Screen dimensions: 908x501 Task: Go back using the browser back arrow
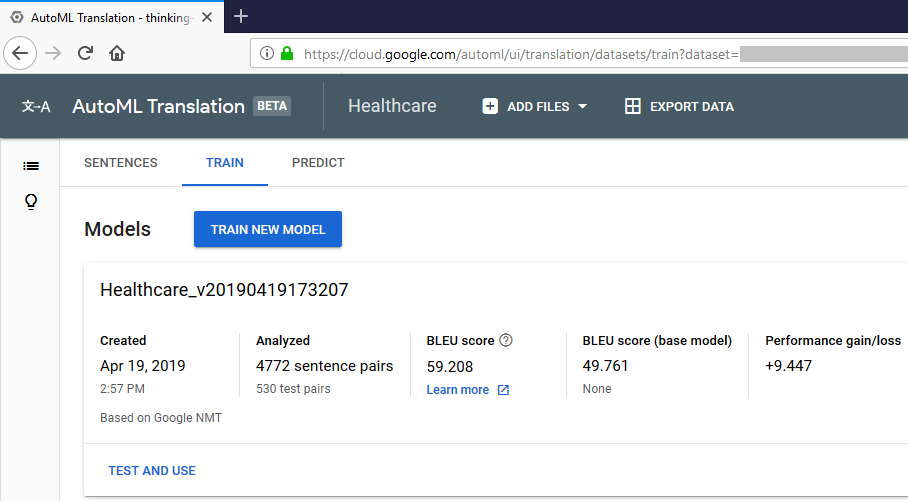pyautogui.click(x=20, y=53)
